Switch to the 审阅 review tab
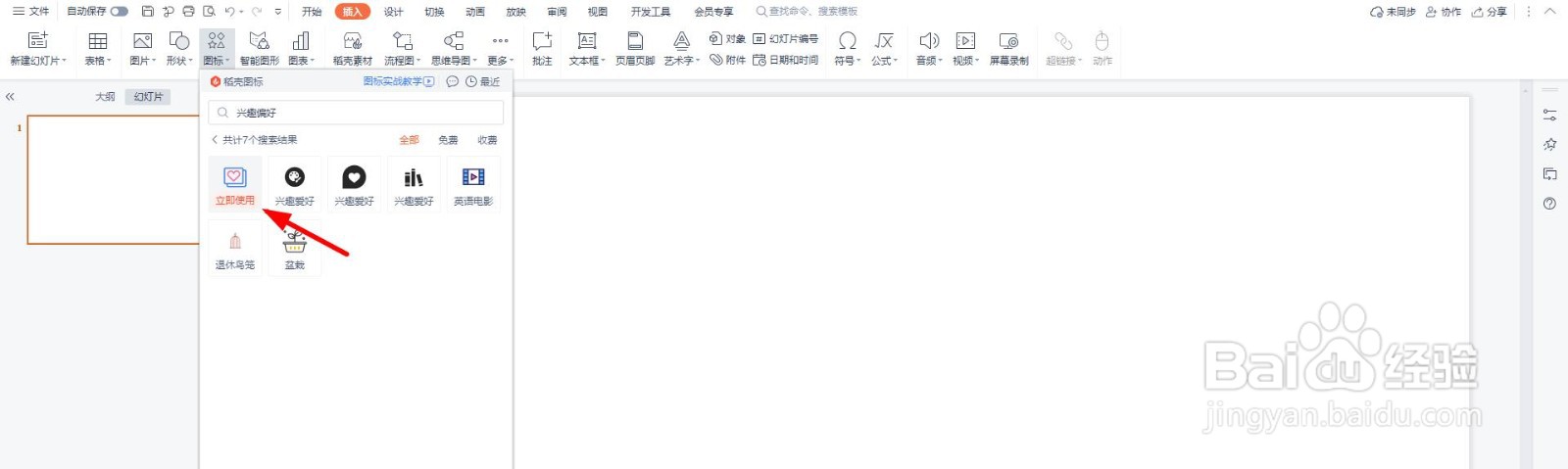Viewport: 1568px width, 469px height. pos(557,12)
